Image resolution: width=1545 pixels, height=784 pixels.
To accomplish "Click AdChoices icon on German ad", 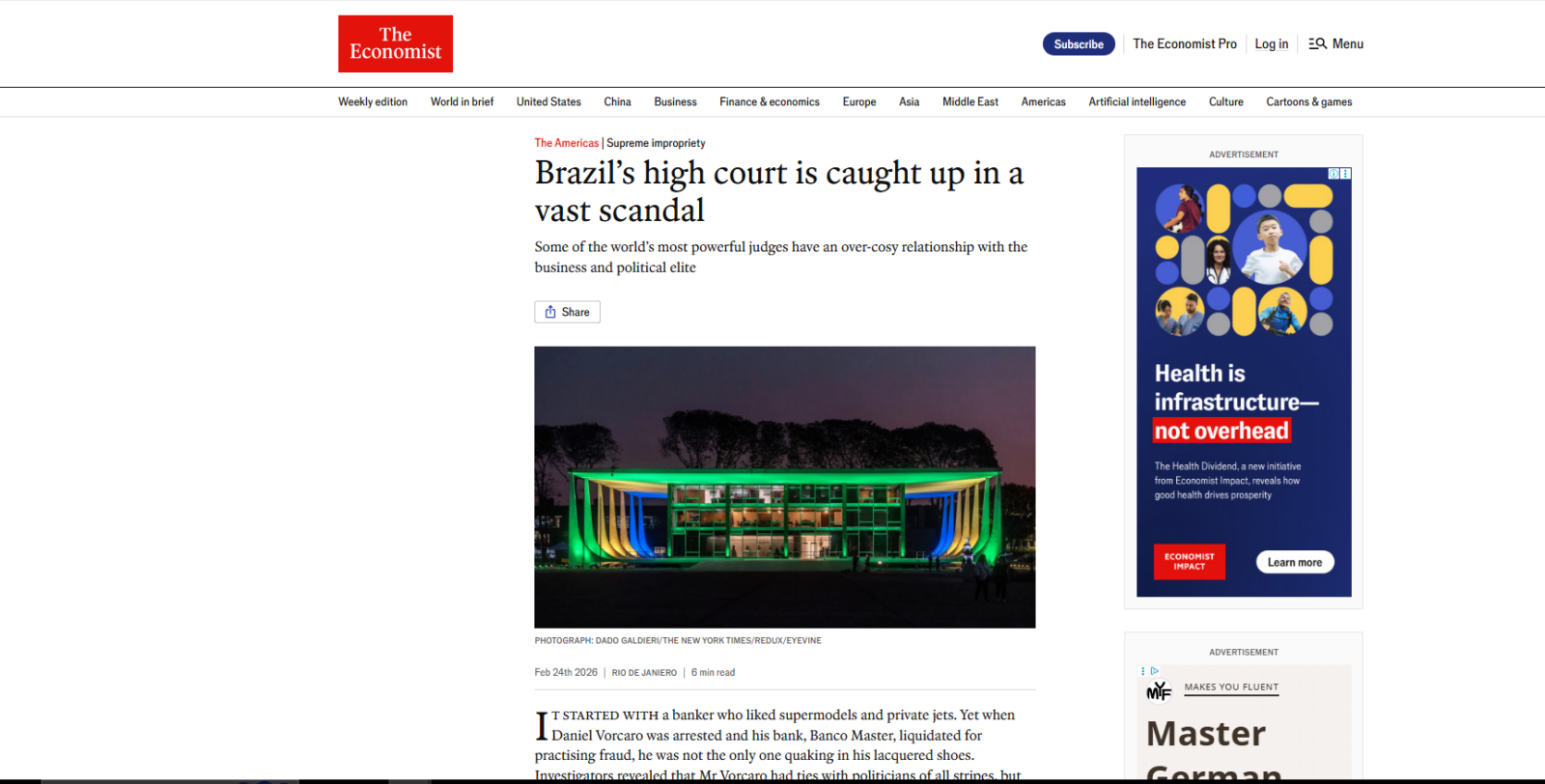I will (x=1154, y=671).
